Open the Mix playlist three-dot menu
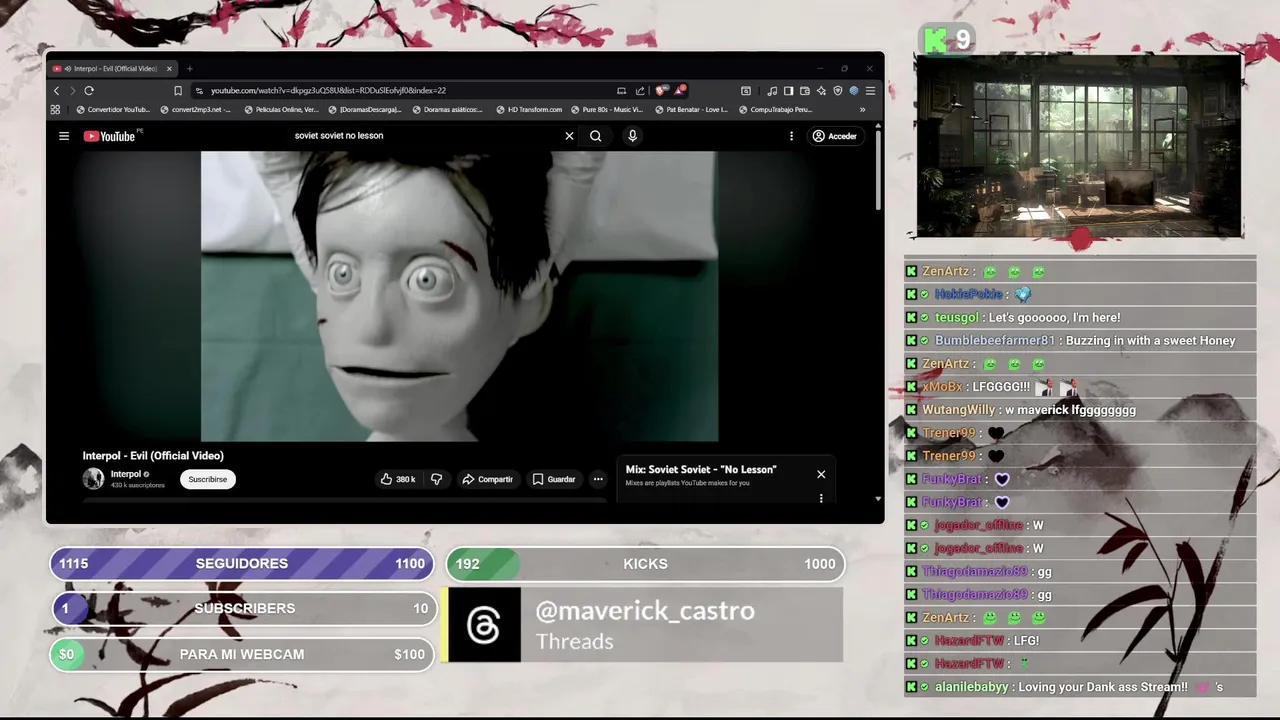 821,498
